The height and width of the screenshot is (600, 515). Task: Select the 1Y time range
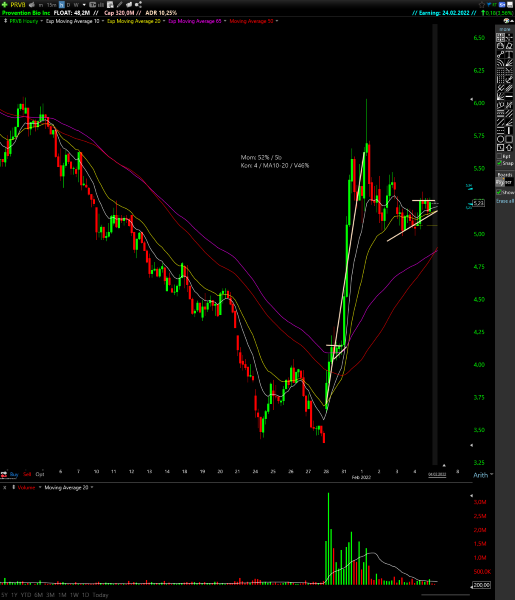pos(15,595)
